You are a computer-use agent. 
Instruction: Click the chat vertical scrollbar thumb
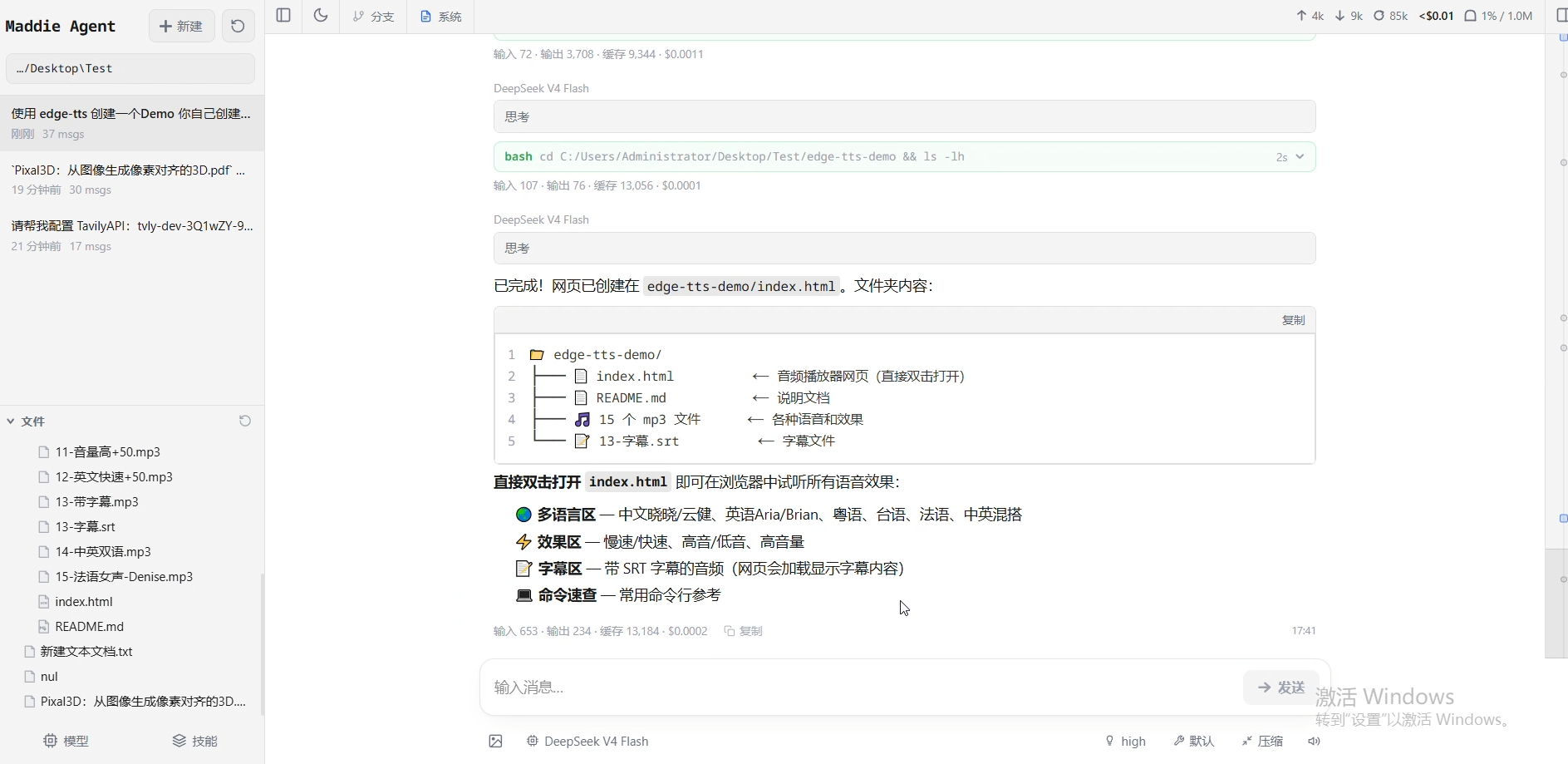1556,603
